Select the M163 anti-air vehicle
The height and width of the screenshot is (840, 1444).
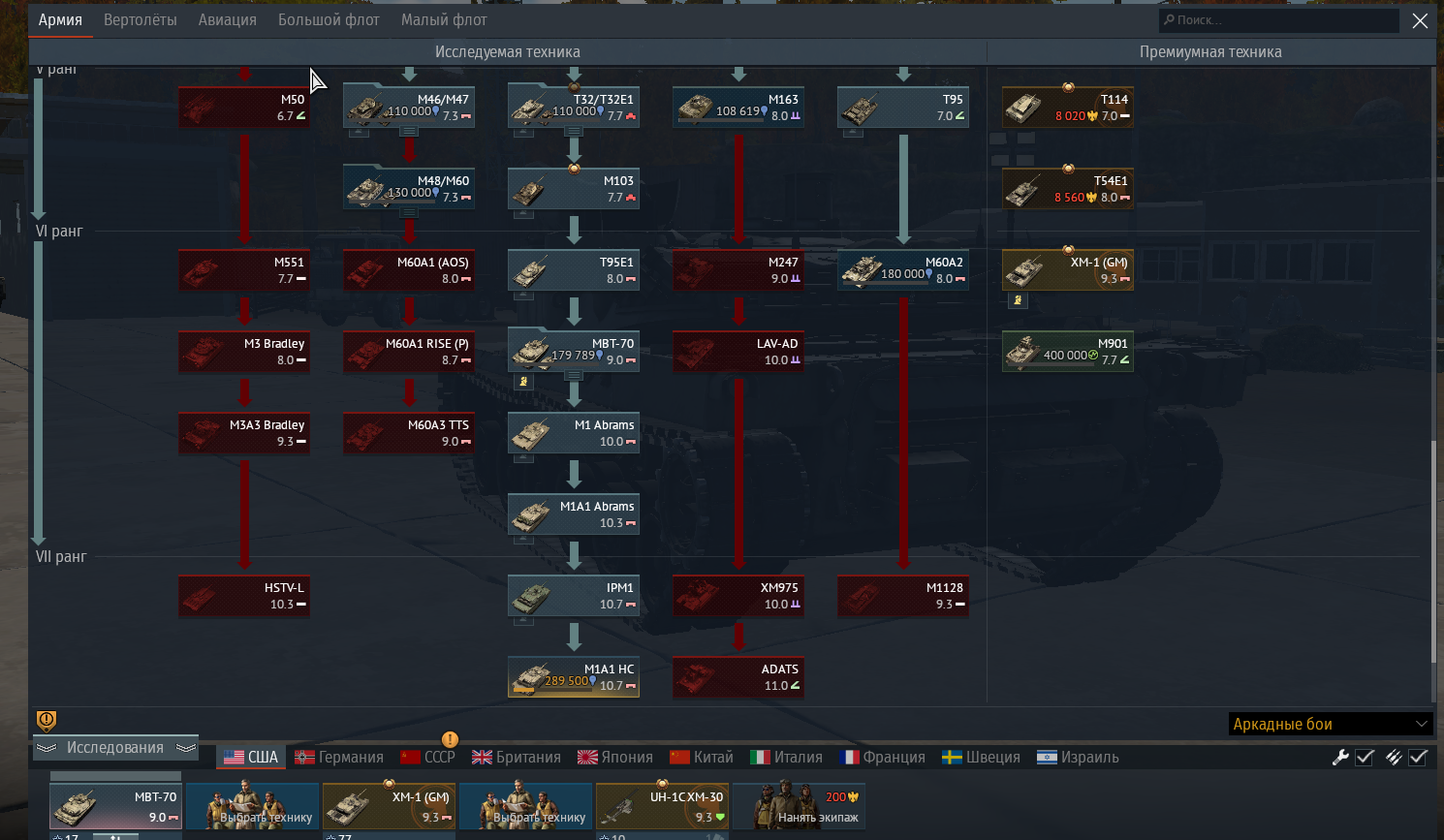(738, 107)
